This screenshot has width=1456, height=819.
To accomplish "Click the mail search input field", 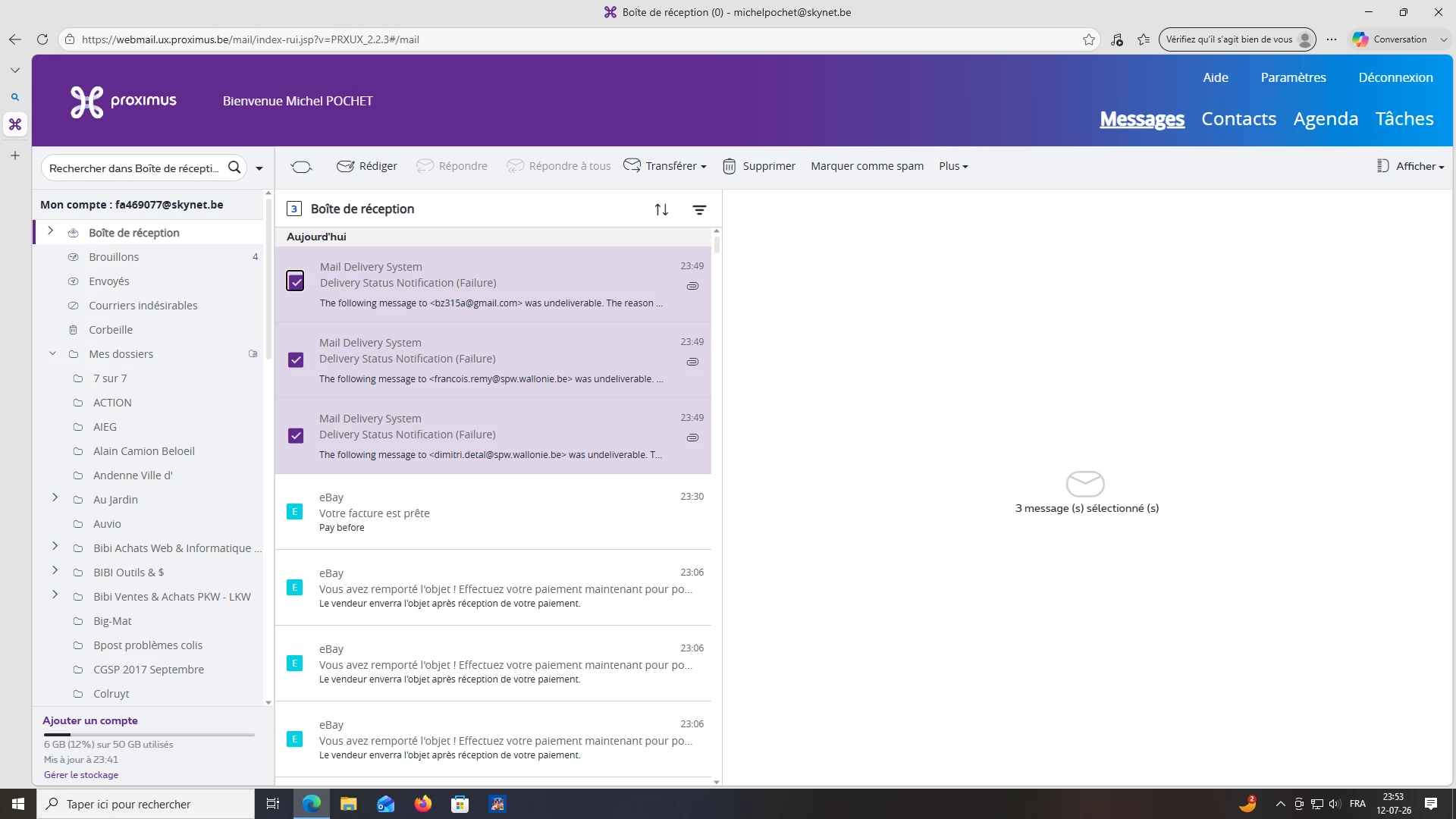I will click(x=134, y=168).
